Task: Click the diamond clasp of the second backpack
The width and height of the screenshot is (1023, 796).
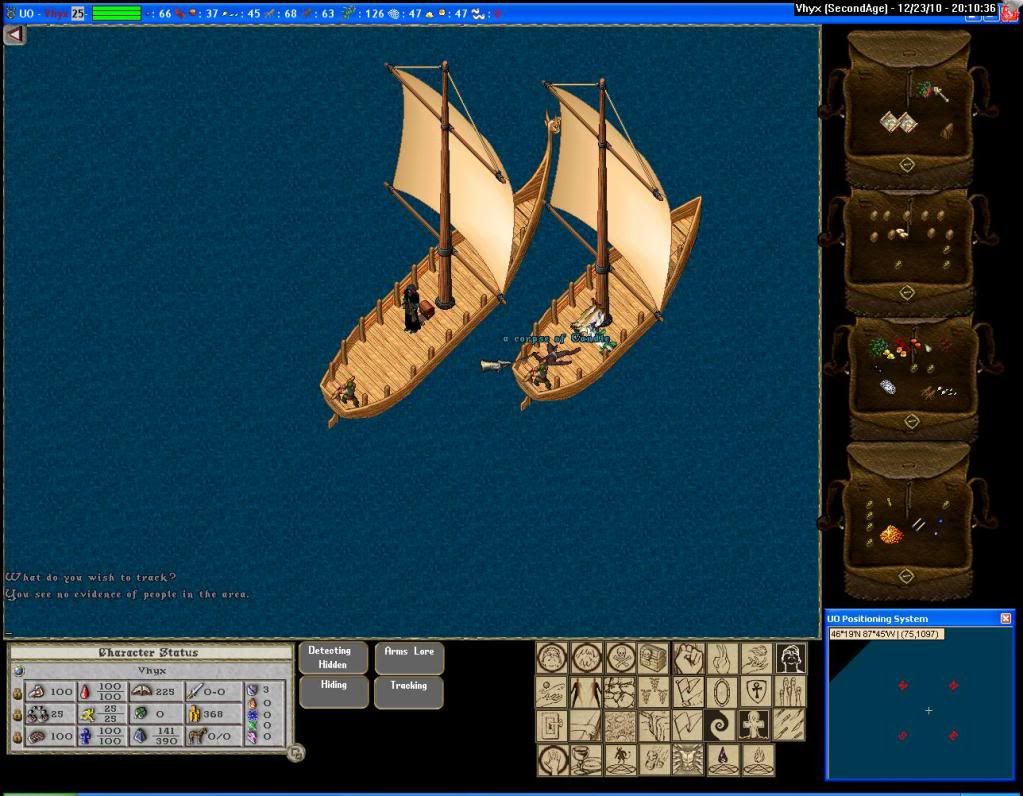Action: pos(908,293)
